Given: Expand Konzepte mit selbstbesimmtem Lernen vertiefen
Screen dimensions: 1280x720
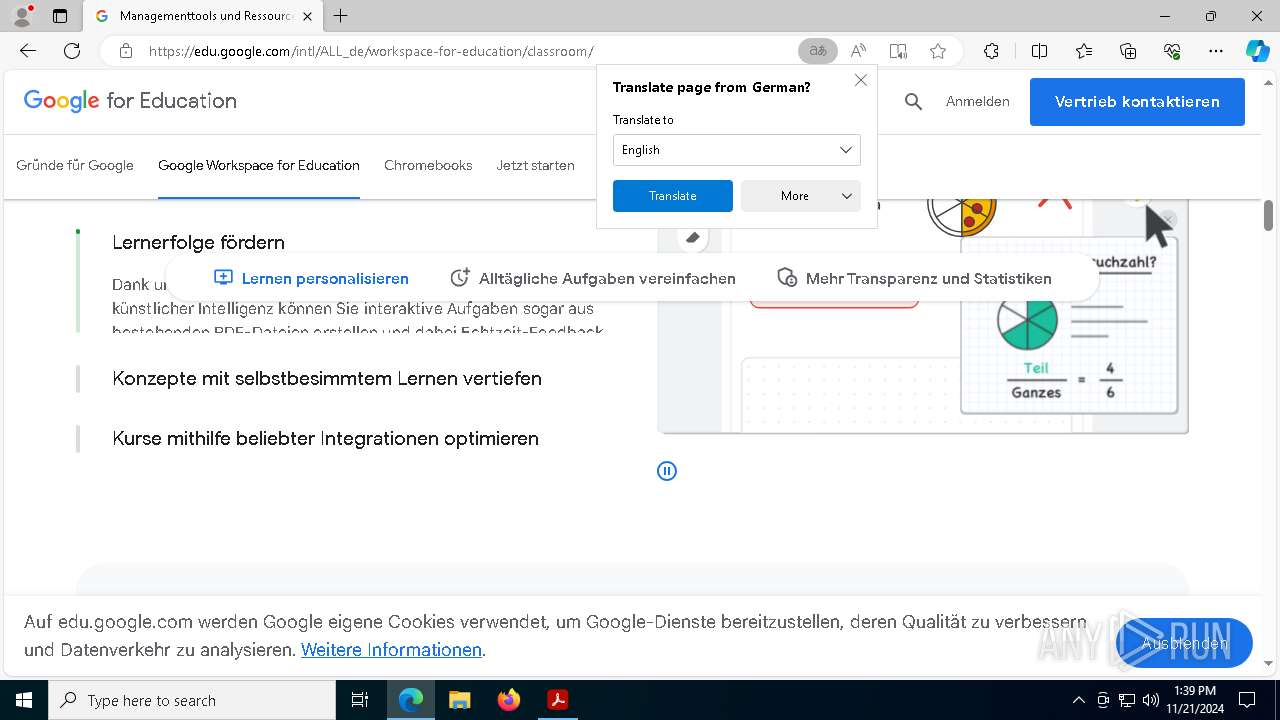Looking at the screenshot, I should click(x=327, y=378).
